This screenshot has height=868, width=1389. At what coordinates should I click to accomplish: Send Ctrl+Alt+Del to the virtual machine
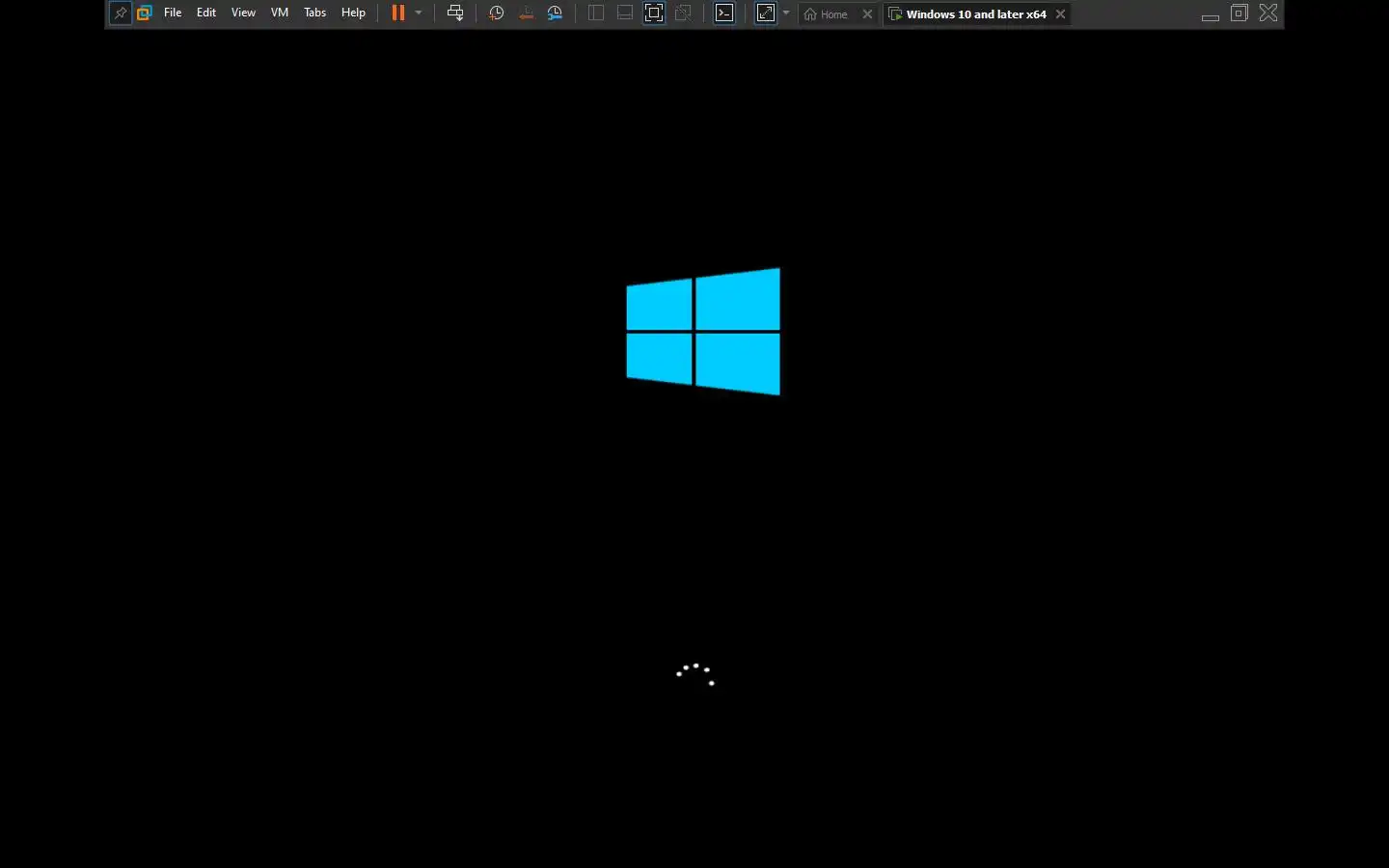pyautogui.click(x=455, y=14)
